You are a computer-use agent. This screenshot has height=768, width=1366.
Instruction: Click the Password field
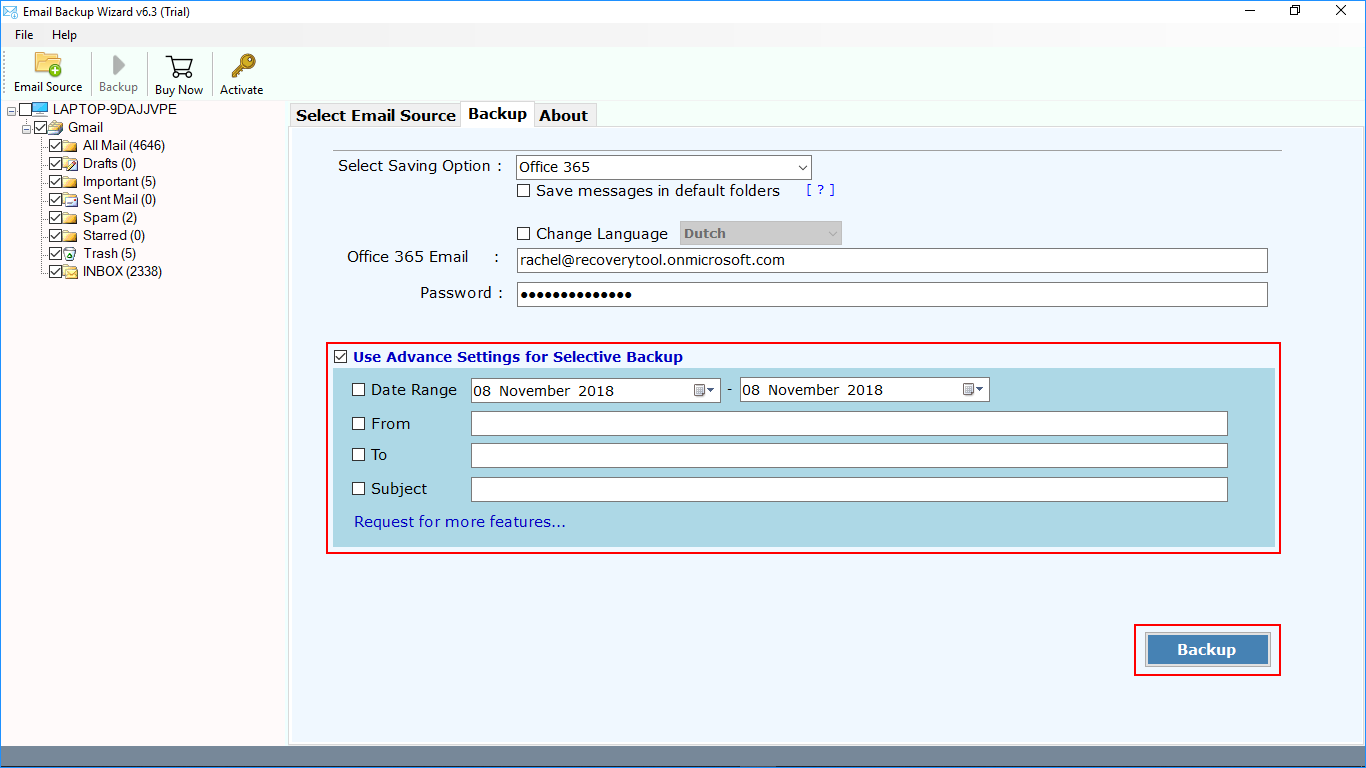(892, 294)
